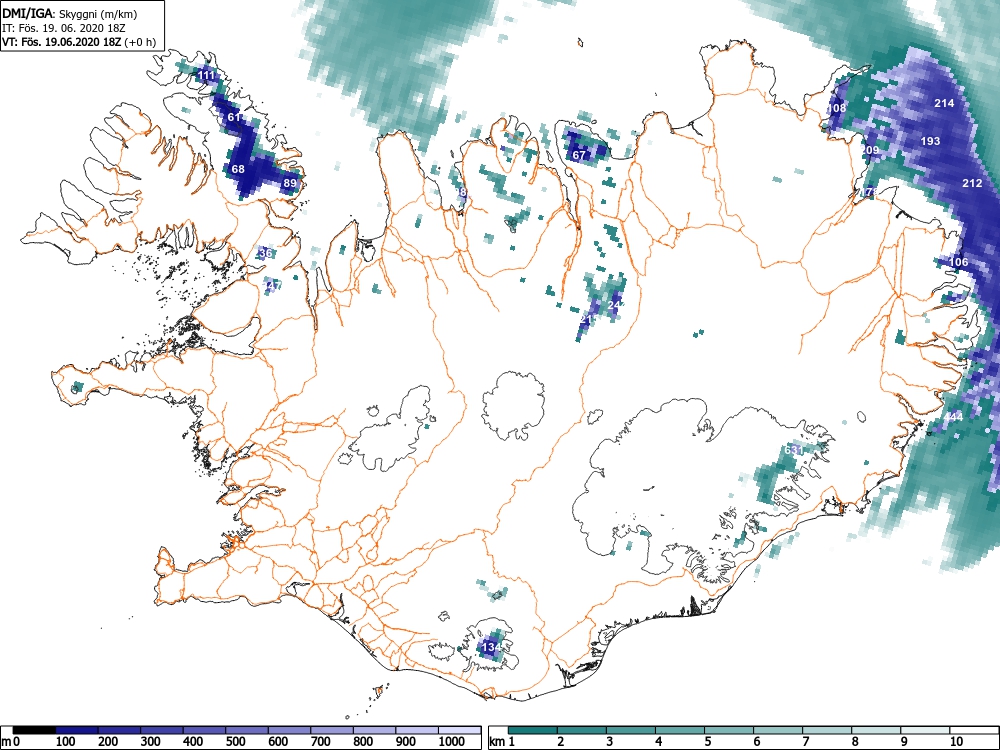Viewport: 1000px width, 750px height.
Task: Click the 106 visibility value in Eastfjords
Action: (x=959, y=261)
